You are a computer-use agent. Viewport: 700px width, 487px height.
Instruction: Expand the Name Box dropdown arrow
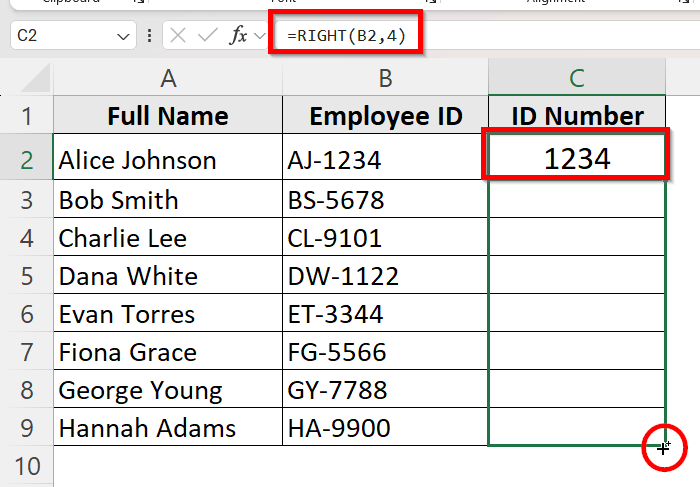pos(123,36)
